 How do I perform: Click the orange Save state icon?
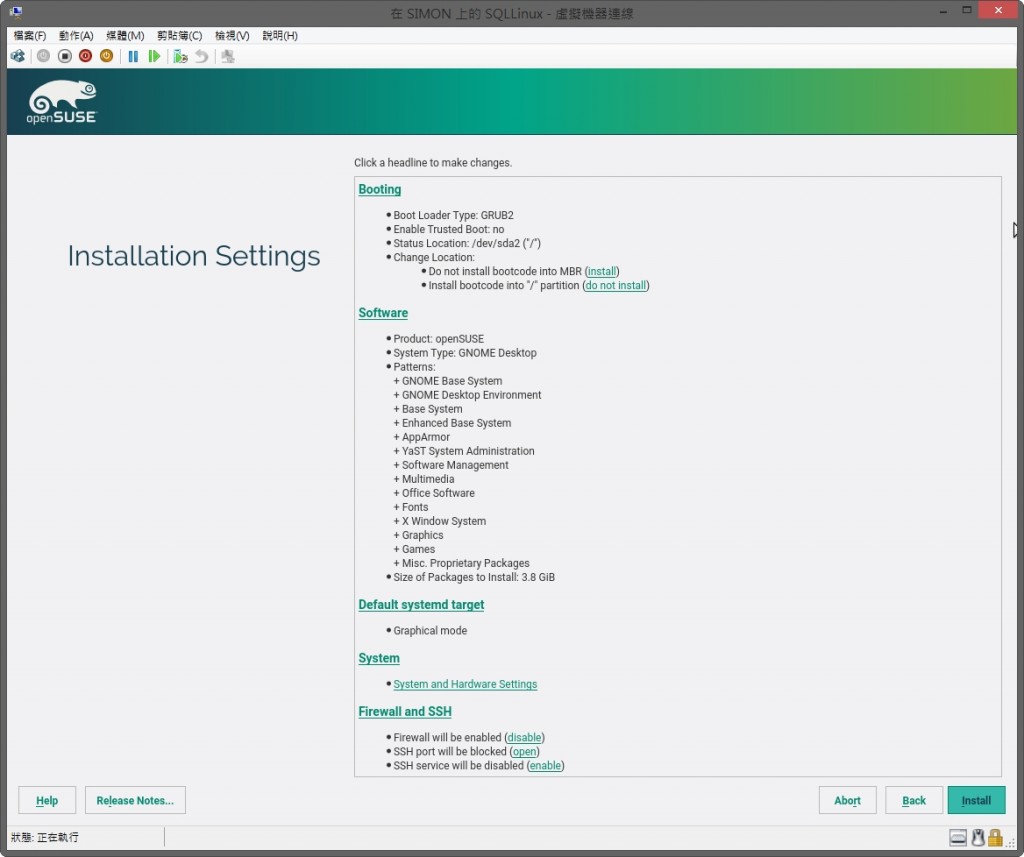(x=106, y=56)
